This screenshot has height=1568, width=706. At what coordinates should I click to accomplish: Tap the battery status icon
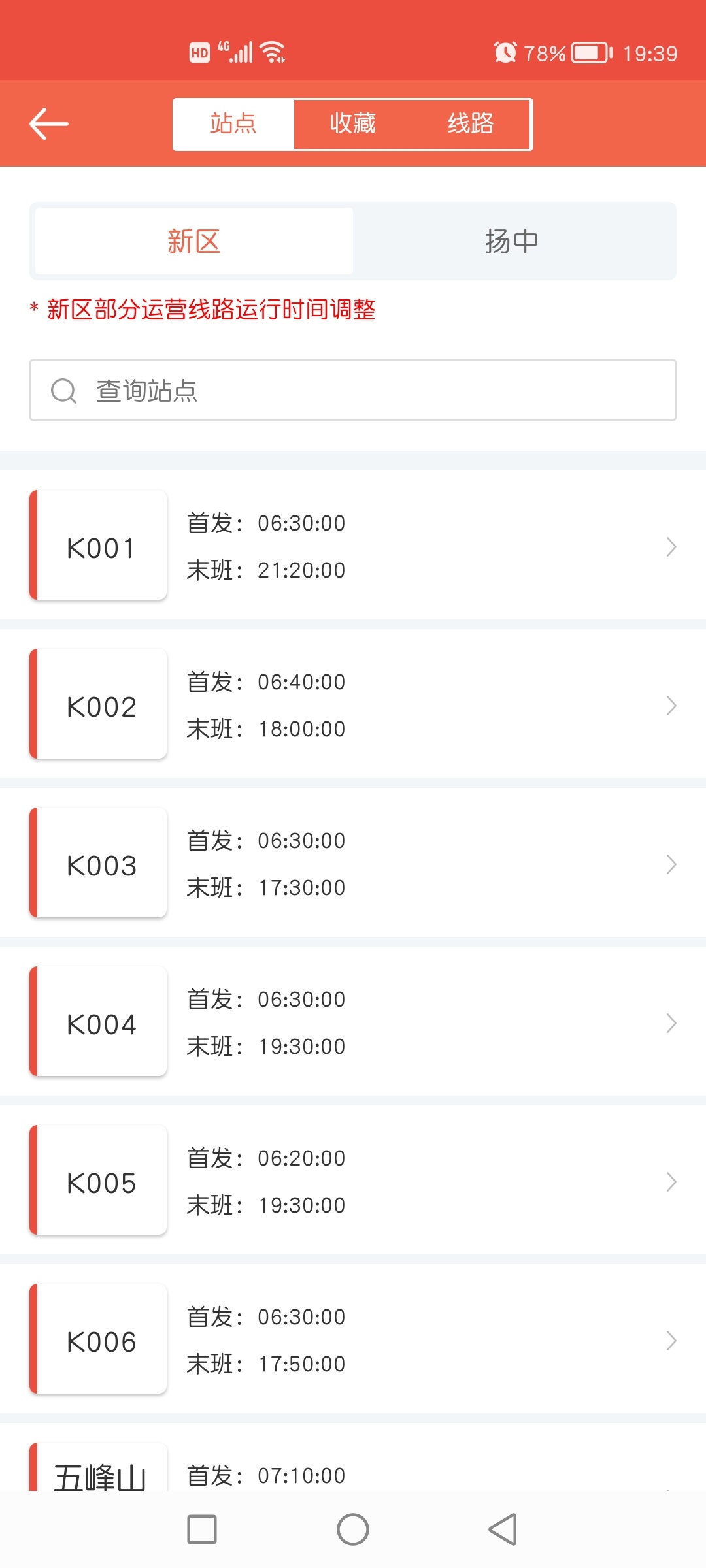[x=591, y=52]
